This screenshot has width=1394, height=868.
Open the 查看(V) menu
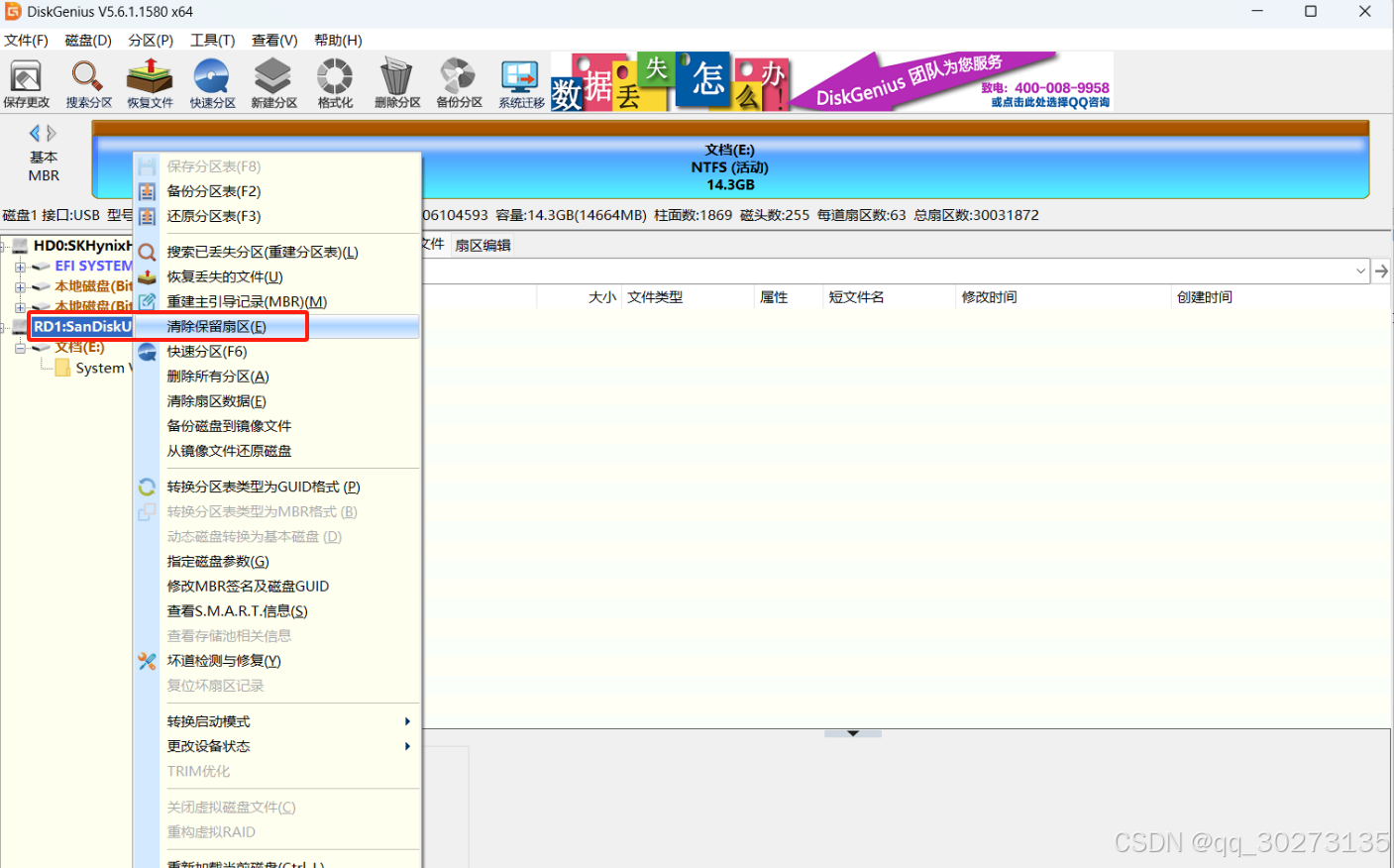(x=274, y=41)
